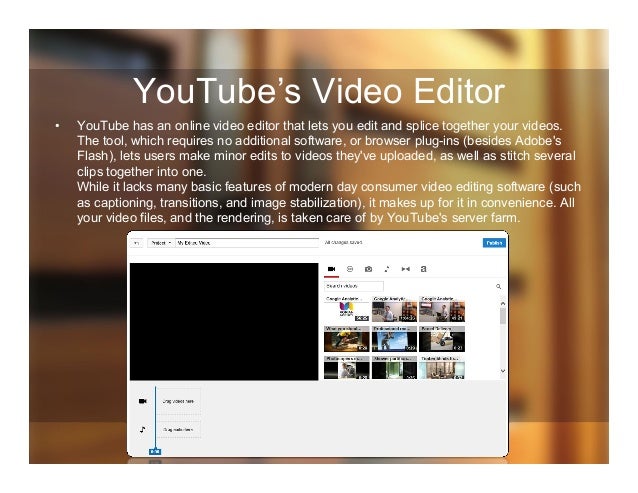Click the 'Drag audio here' drop zone
The width and height of the screenshot is (638, 493).
pyautogui.click(x=178, y=430)
